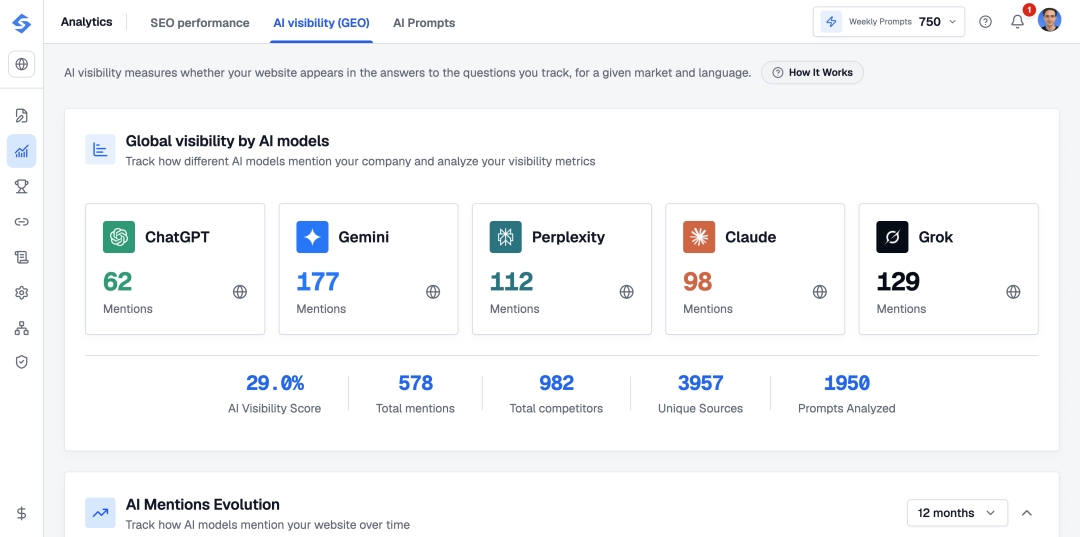Click the 177 mentions count for Gemini
This screenshot has width=1080, height=537.
coord(318,282)
